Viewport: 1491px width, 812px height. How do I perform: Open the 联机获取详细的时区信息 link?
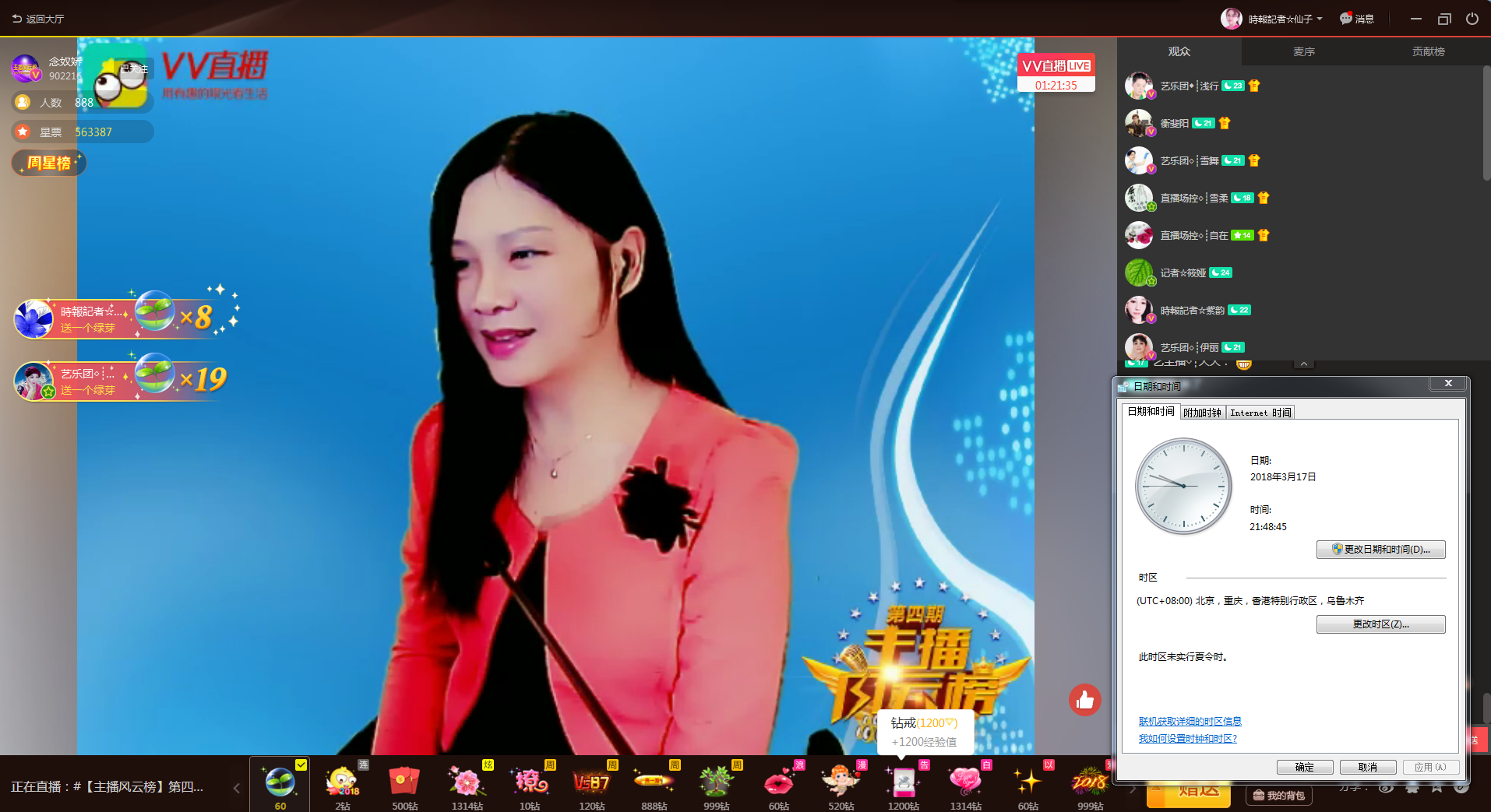point(1190,722)
